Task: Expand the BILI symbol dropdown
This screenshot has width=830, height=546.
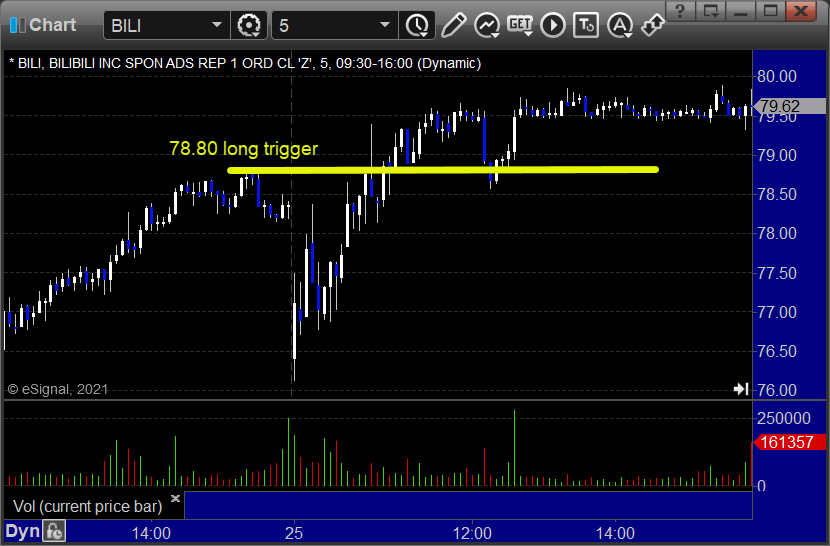Action: 216,25
